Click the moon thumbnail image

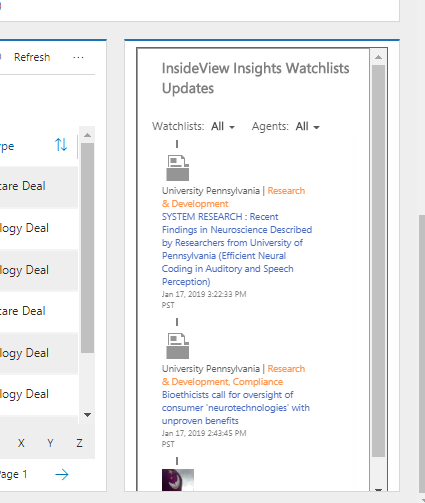coord(178,480)
